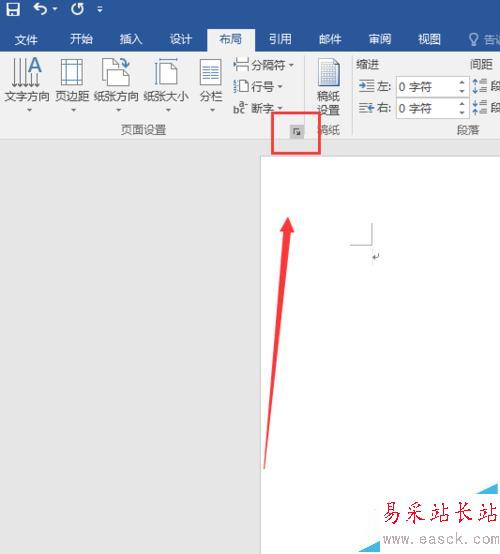Click the 间距 label text
500x554 pixels.
click(x=481, y=65)
